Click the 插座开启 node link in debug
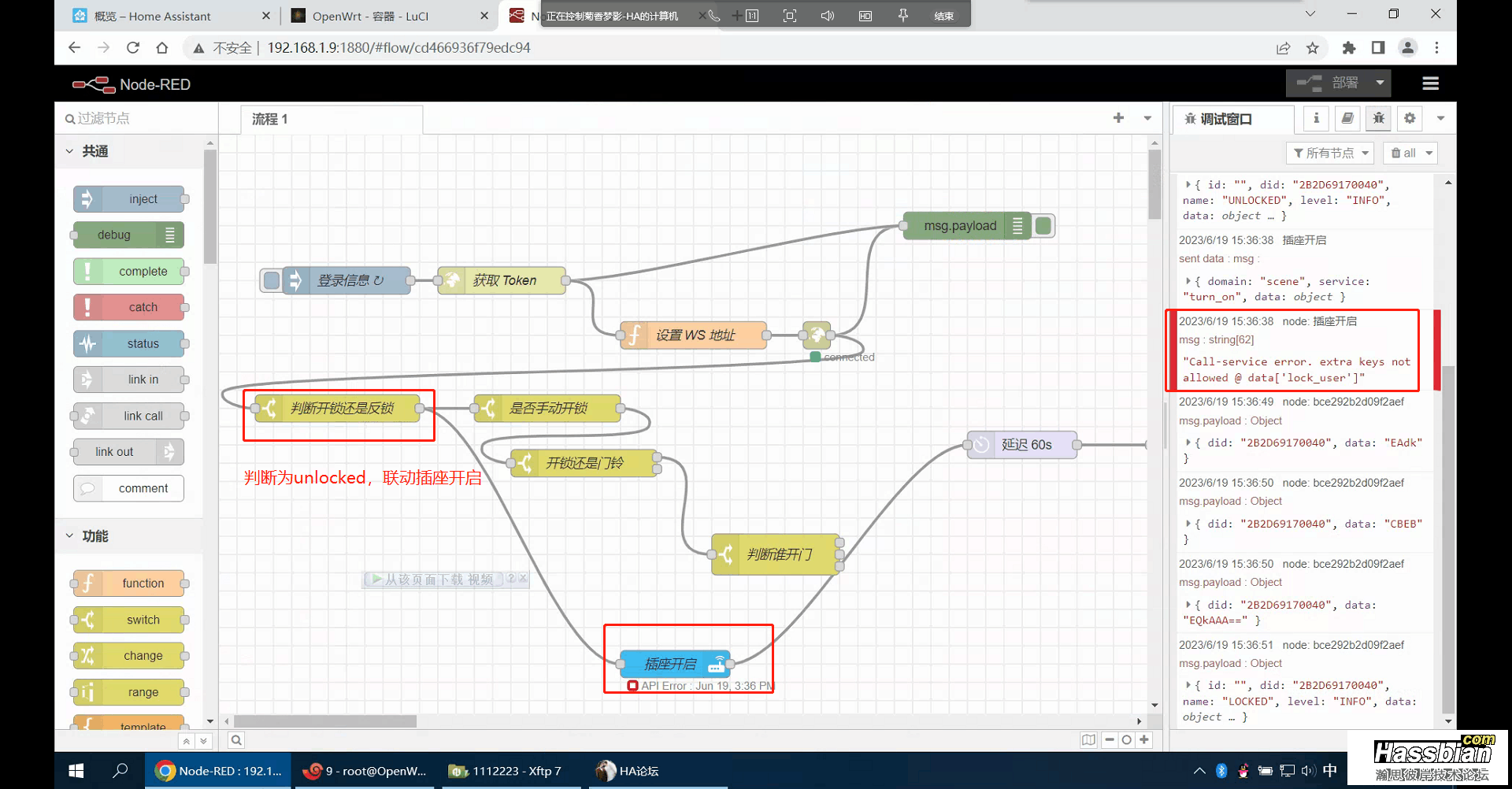The image size is (1512, 789). coord(1335,321)
